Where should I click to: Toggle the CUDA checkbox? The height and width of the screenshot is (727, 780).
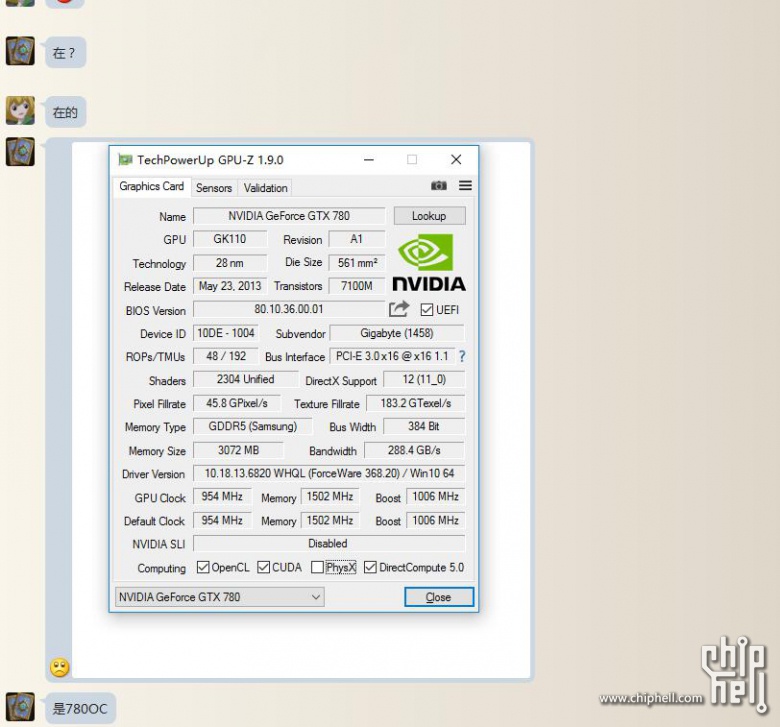coord(264,567)
